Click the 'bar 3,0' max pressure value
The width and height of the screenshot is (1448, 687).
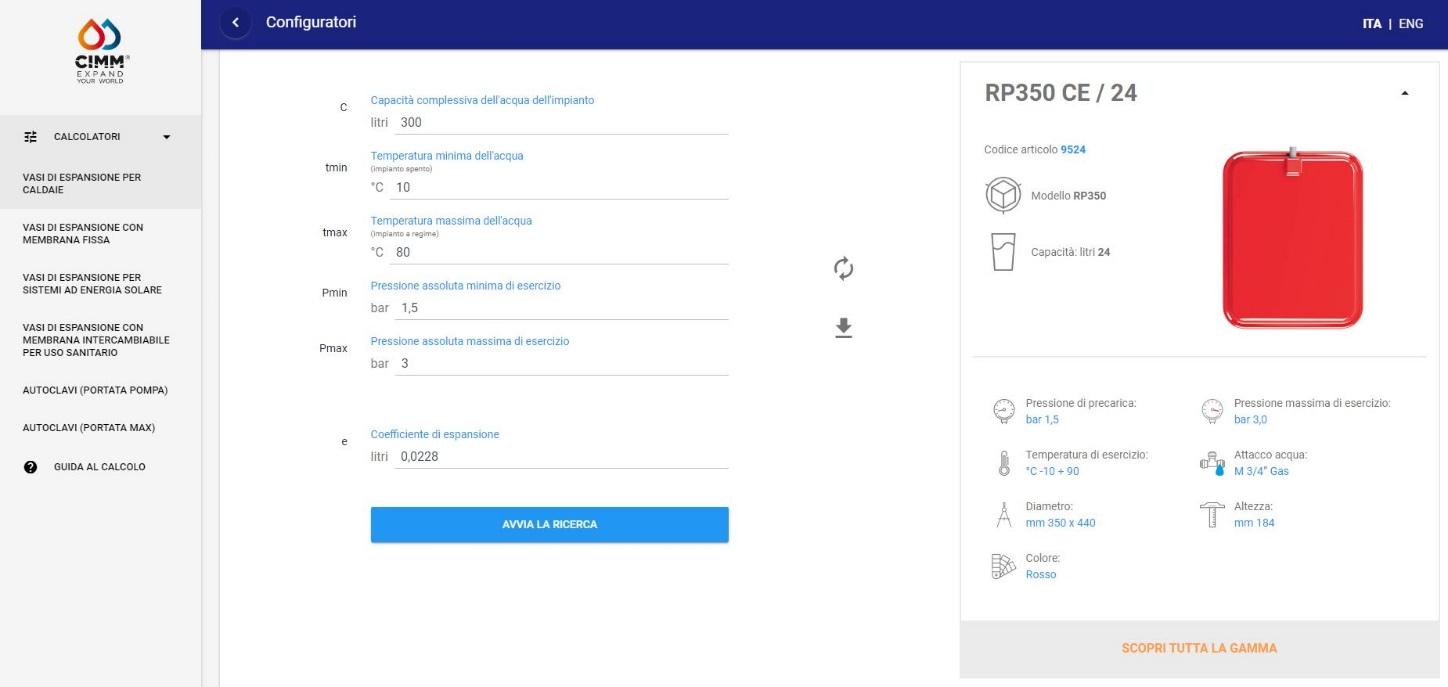[1251, 419]
